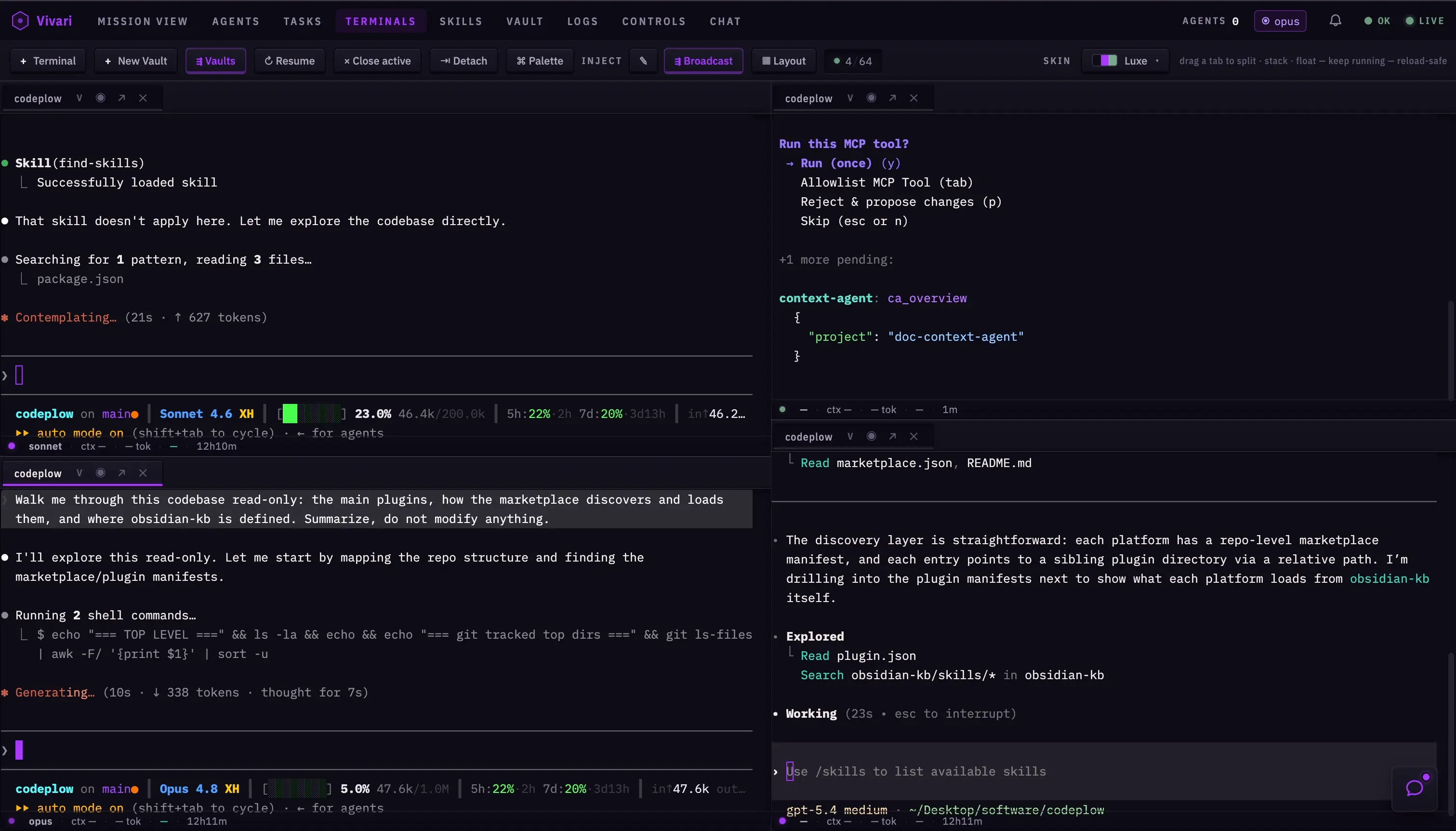Select the Terminals tab

[x=381, y=21]
